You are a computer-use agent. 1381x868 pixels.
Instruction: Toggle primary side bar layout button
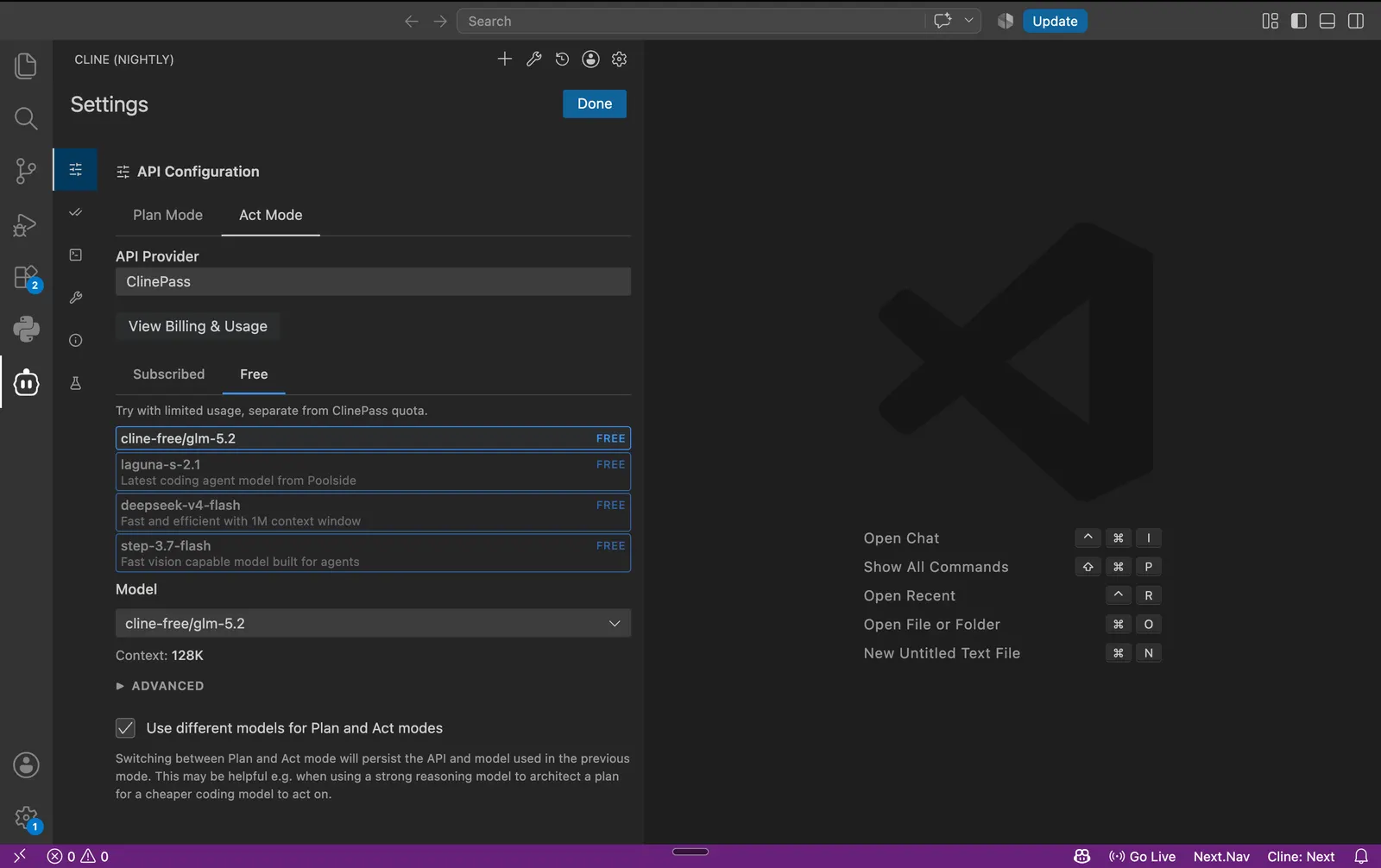click(1298, 21)
